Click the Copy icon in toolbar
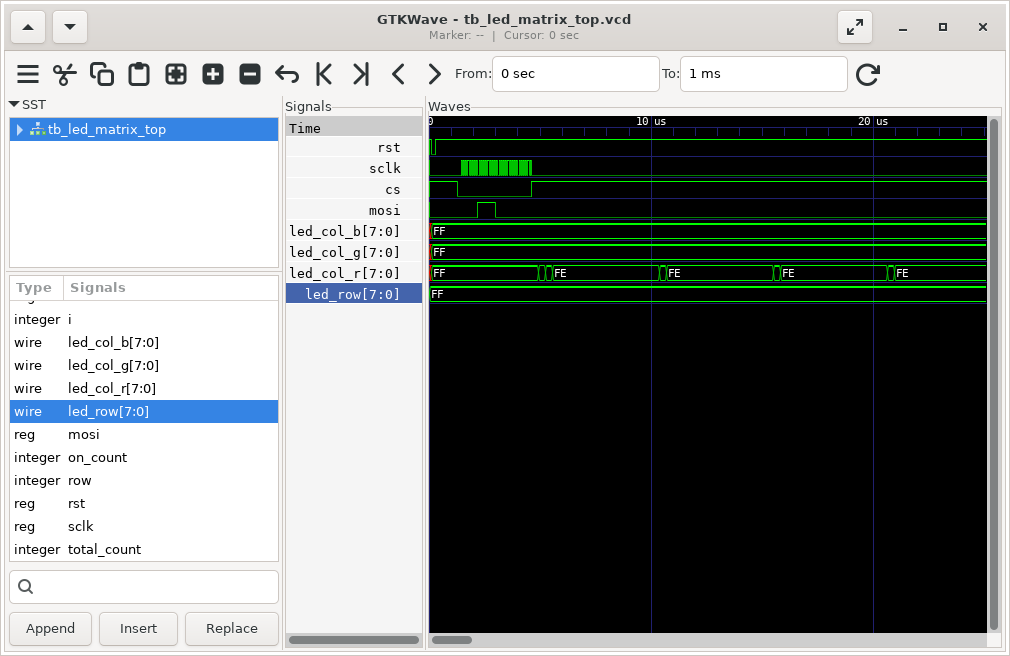 click(x=102, y=74)
